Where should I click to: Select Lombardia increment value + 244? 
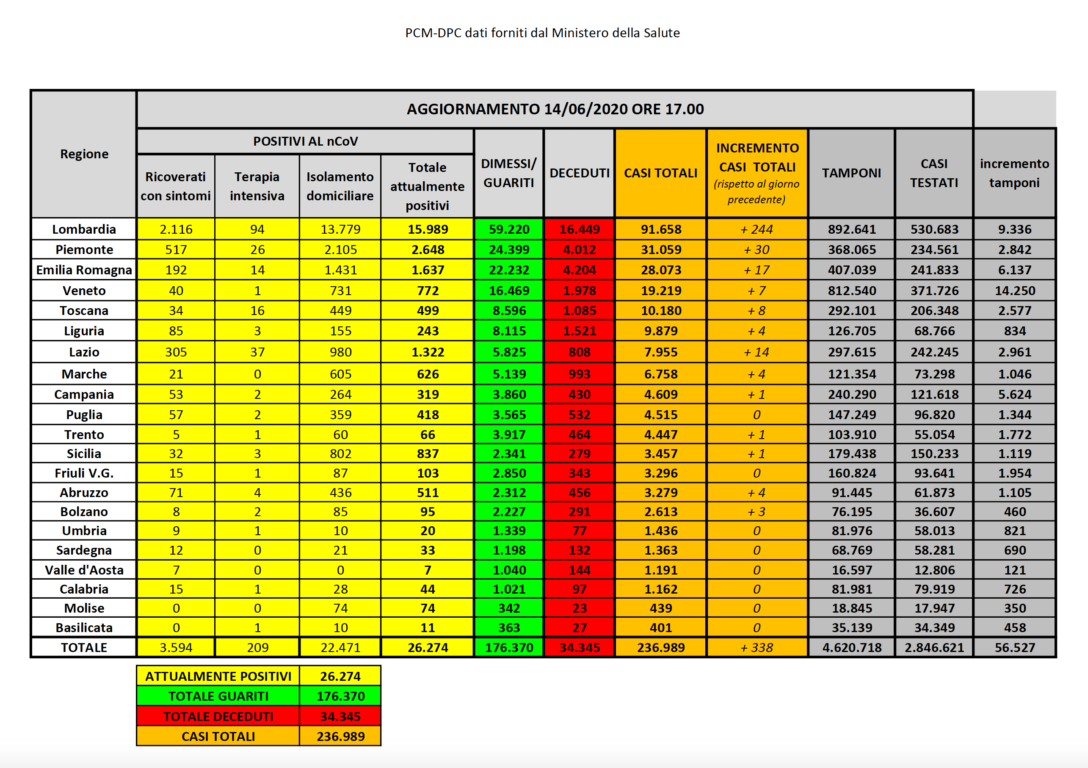pyautogui.click(x=756, y=229)
